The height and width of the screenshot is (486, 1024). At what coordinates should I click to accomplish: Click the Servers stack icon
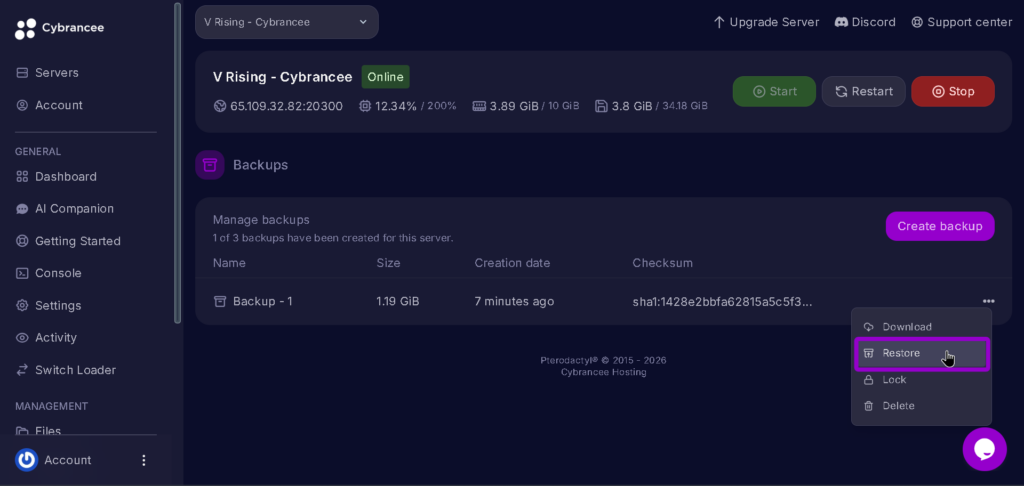click(x=22, y=73)
